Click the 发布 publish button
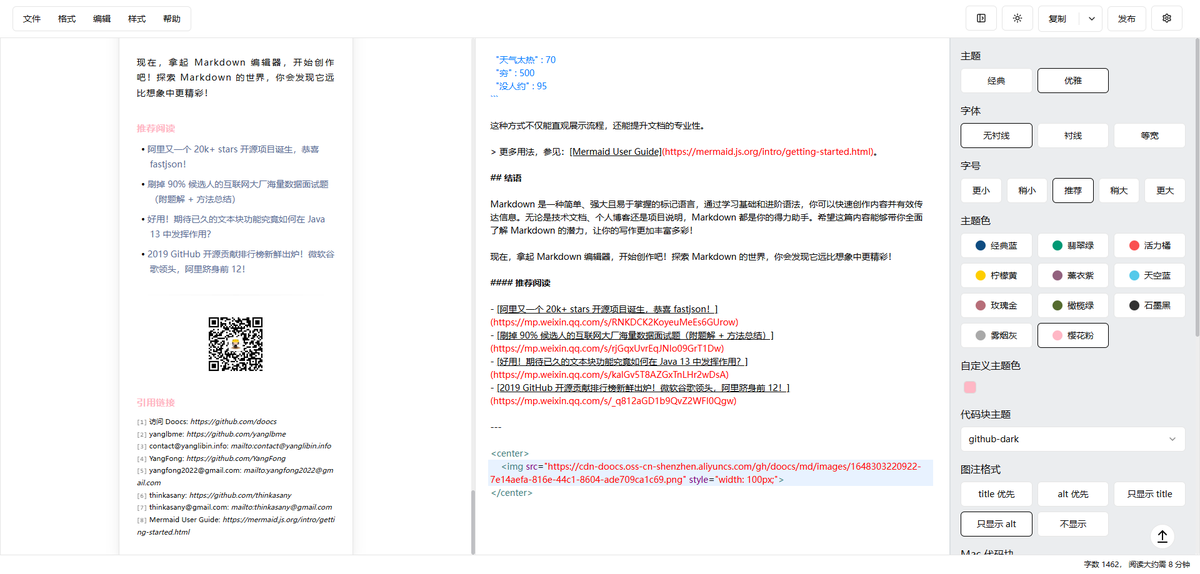 pyautogui.click(x=1126, y=18)
